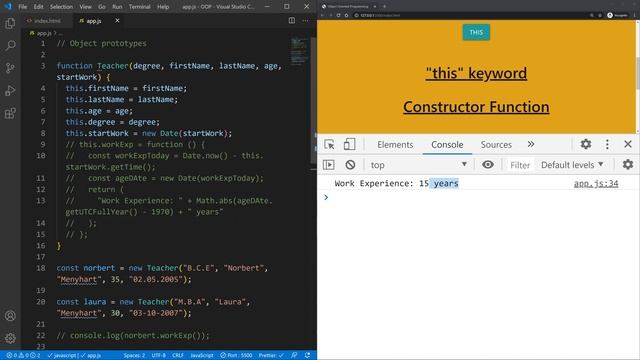Click the errors and warnings status indicator
Viewport: 640px width, 360px height.
(23, 356)
